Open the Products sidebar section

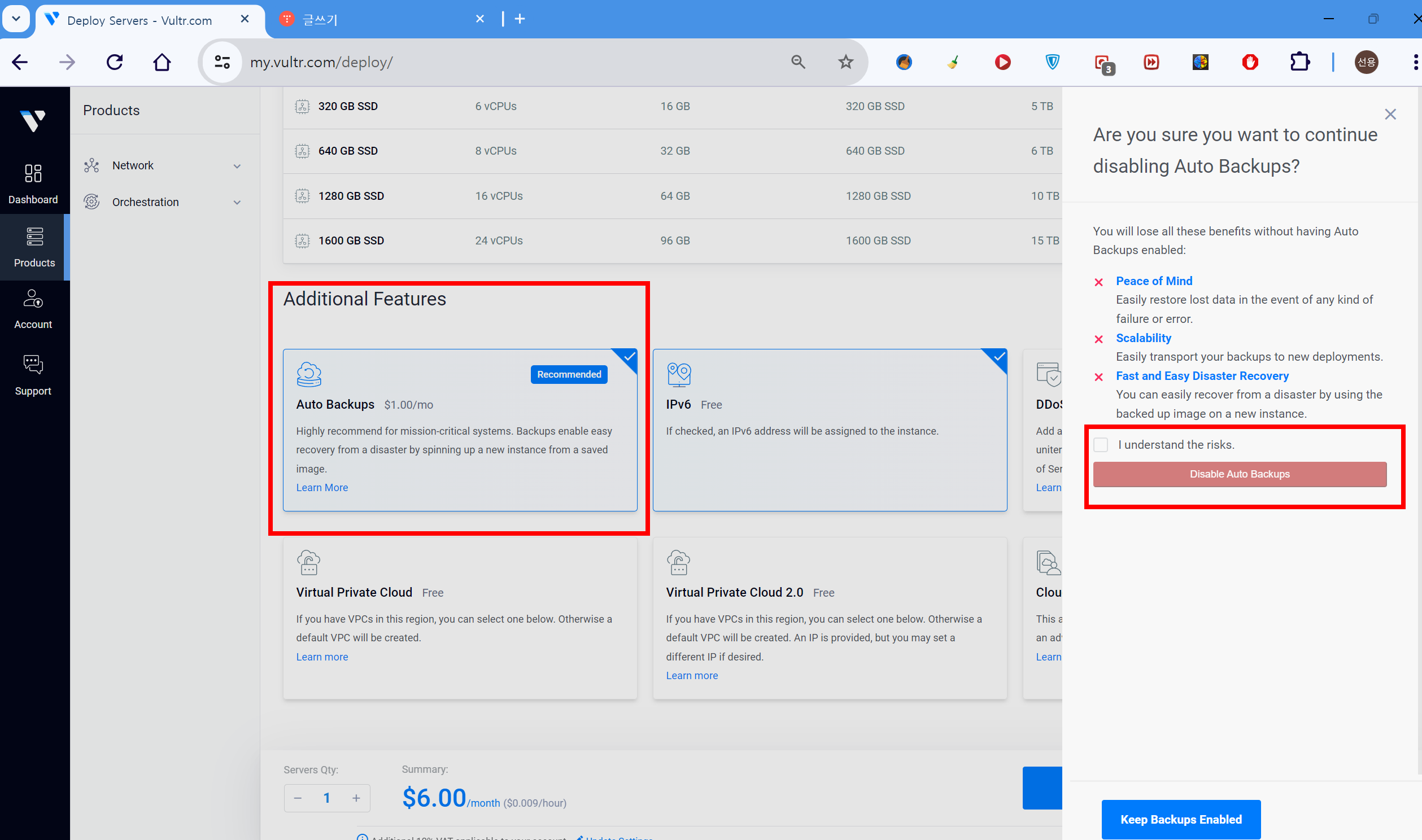tap(34, 247)
